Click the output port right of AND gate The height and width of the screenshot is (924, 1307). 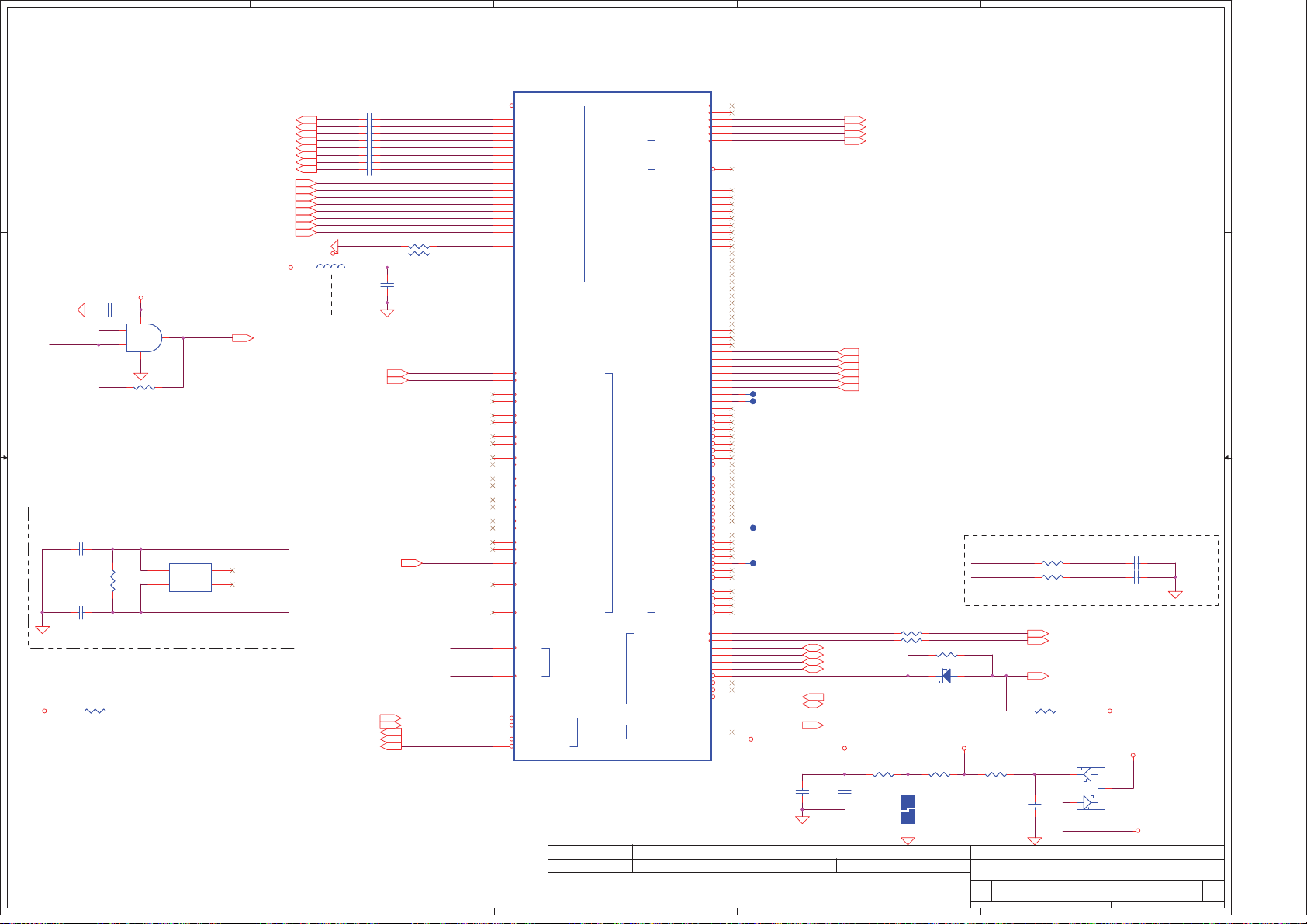pyautogui.click(x=243, y=338)
